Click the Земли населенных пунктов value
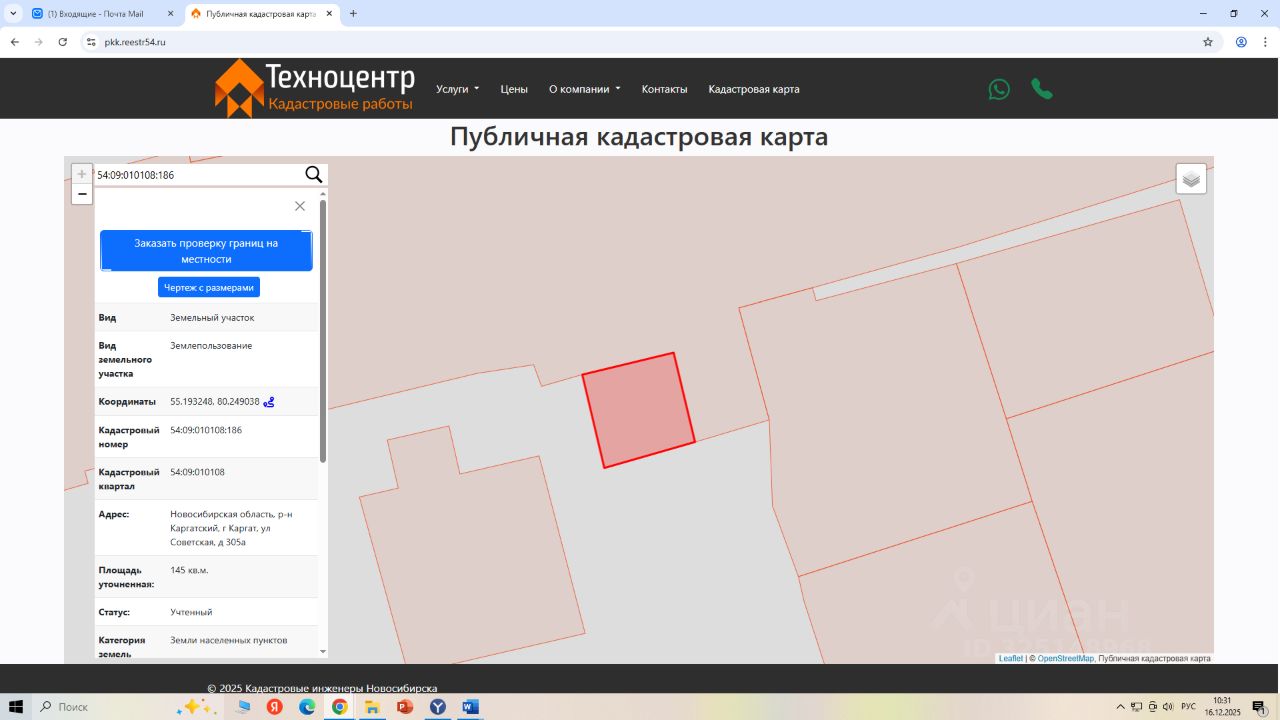This screenshot has height=720, width=1280. (228, 640)
